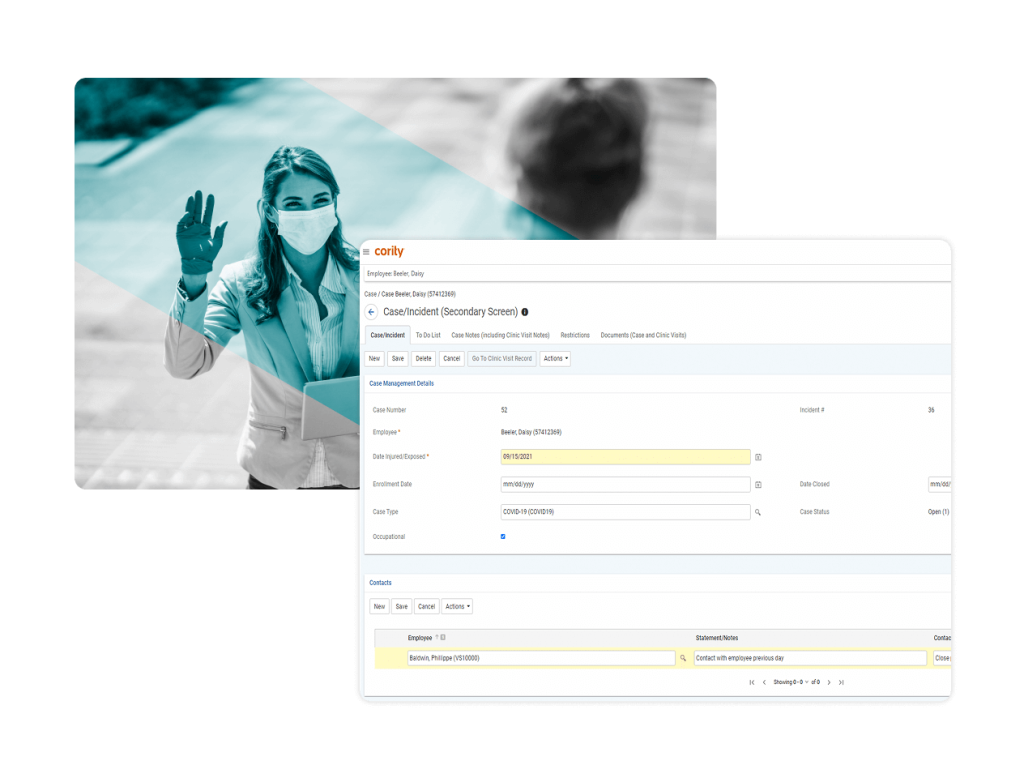Uncheck the Occupational checkbox
The image size is (1024, 778).
[x=503, y=537]
